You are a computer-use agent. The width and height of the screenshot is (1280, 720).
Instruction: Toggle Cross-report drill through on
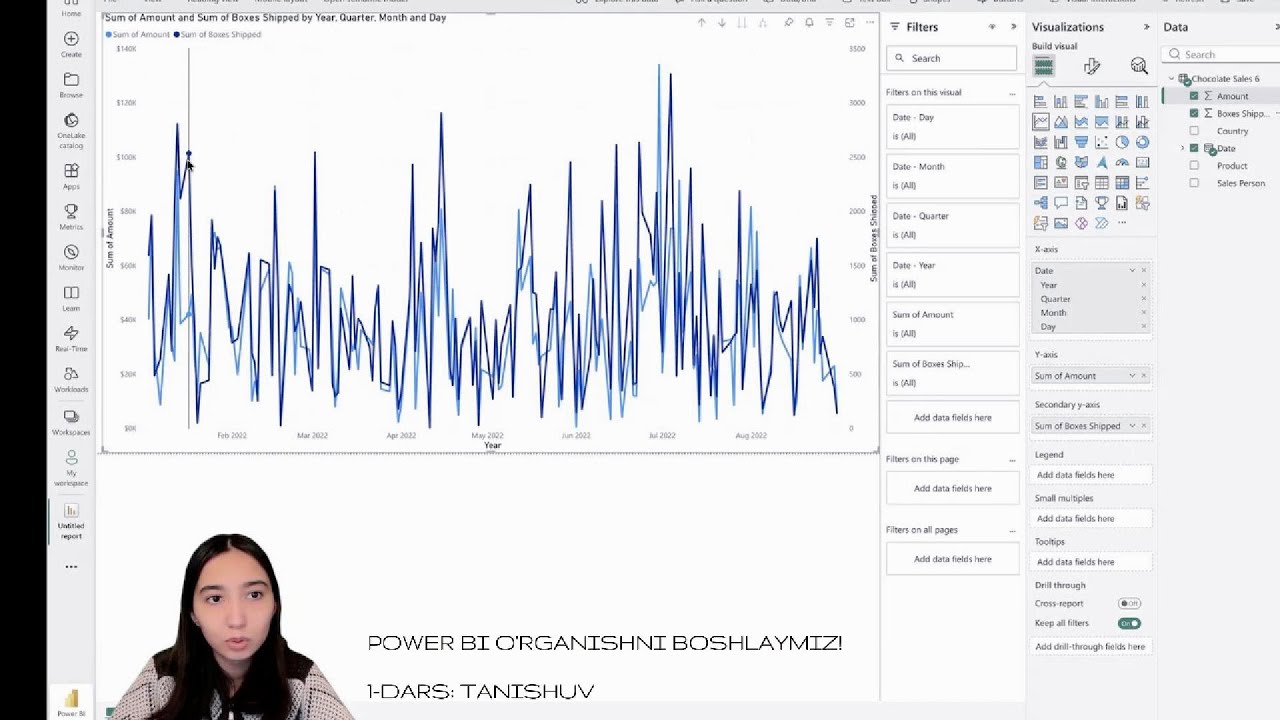click(x=1129, y=604)
